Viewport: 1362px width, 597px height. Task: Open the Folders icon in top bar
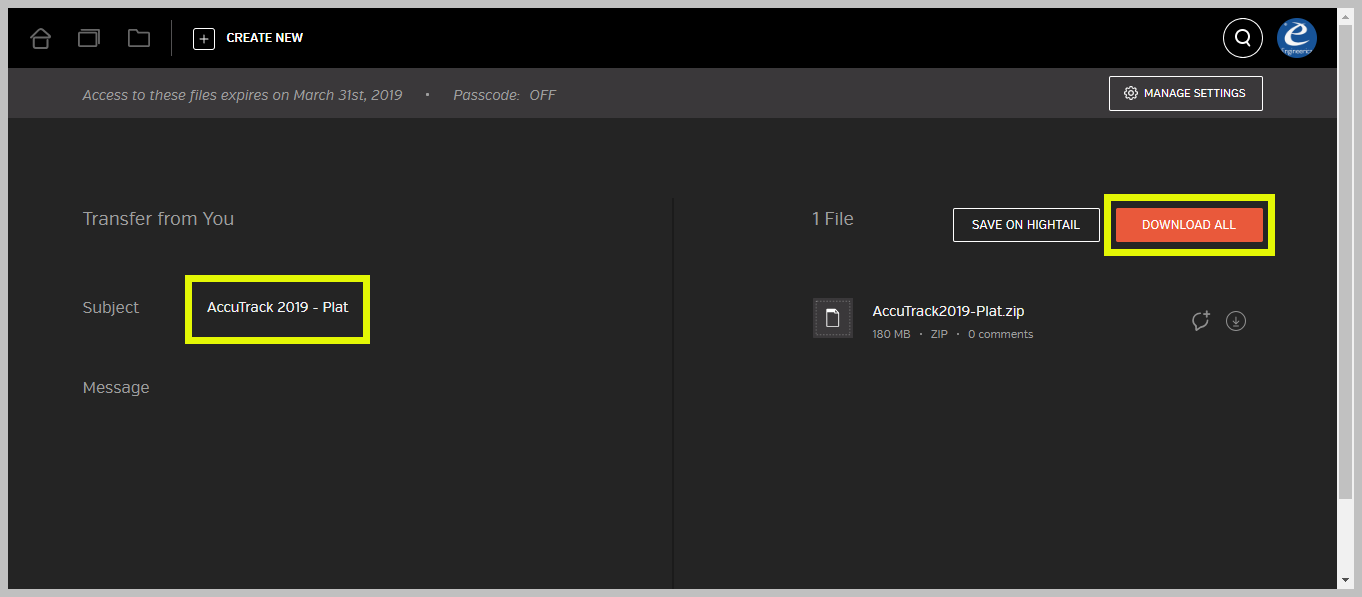point(139,38)
